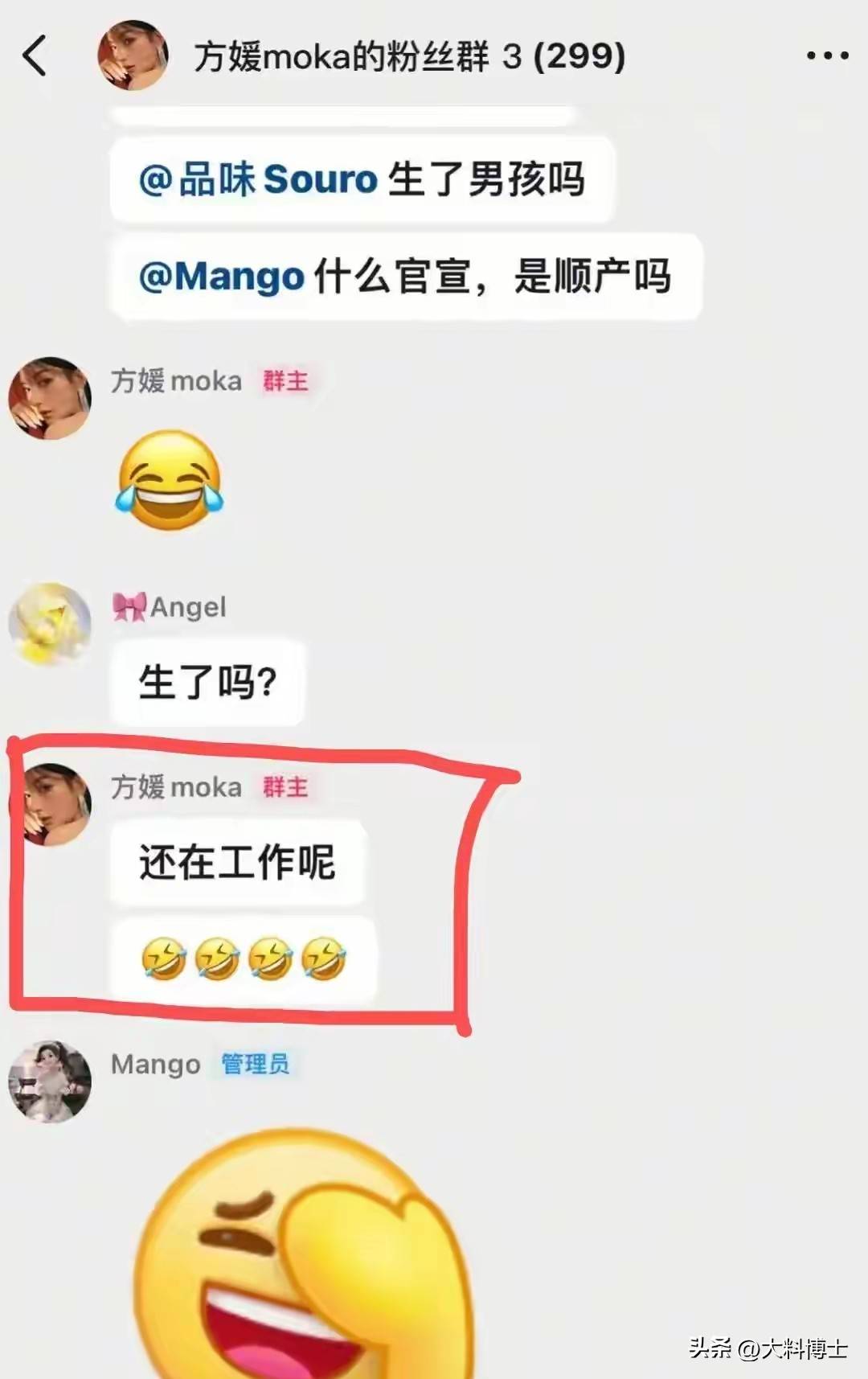Open the group avatar in the header
Viewport: 868px width, 1379px height.
[x=133, y=55]
